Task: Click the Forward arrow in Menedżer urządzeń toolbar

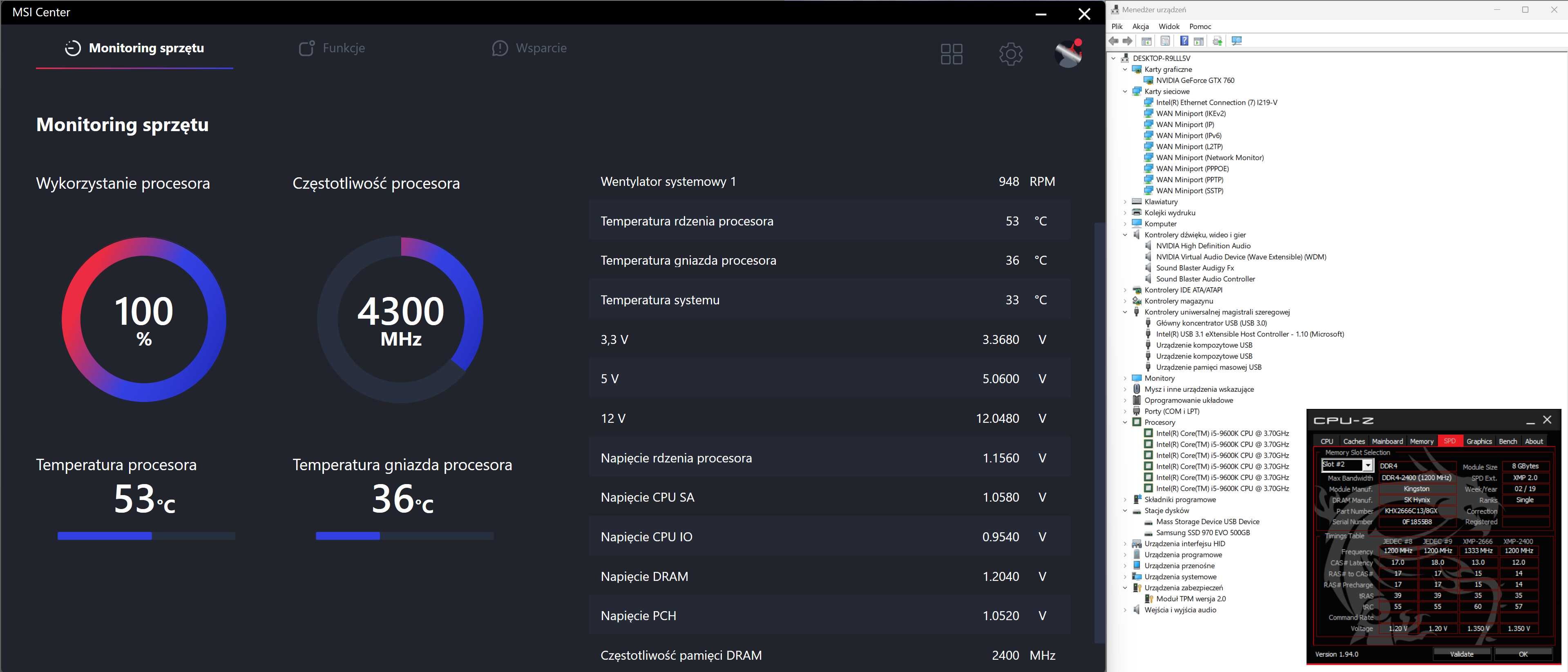Action: [x=1128, y=41]
